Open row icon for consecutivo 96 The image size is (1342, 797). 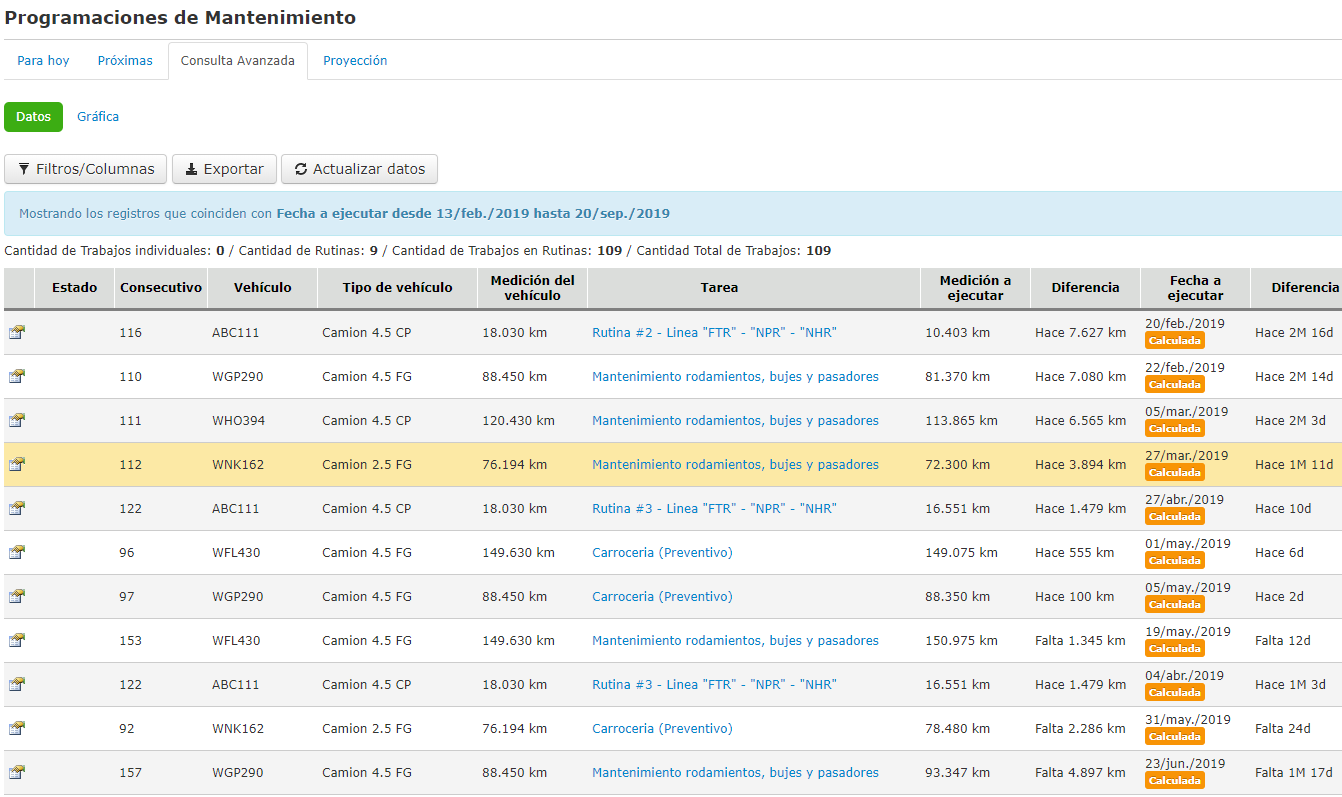17,553
